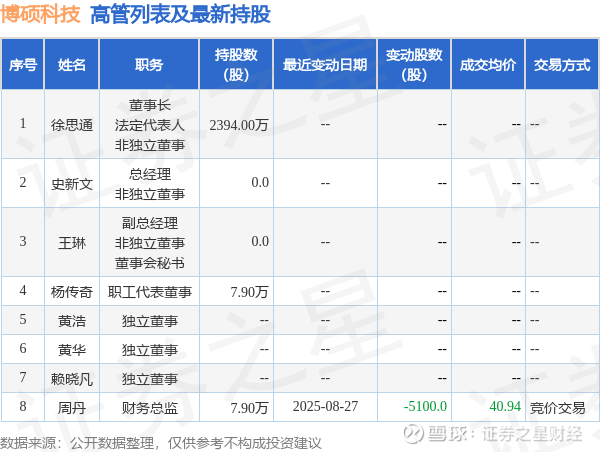Select the 职工代表董事 position cell
The height and width of the screenshot is (452, 600).
(x=150, y=292)
